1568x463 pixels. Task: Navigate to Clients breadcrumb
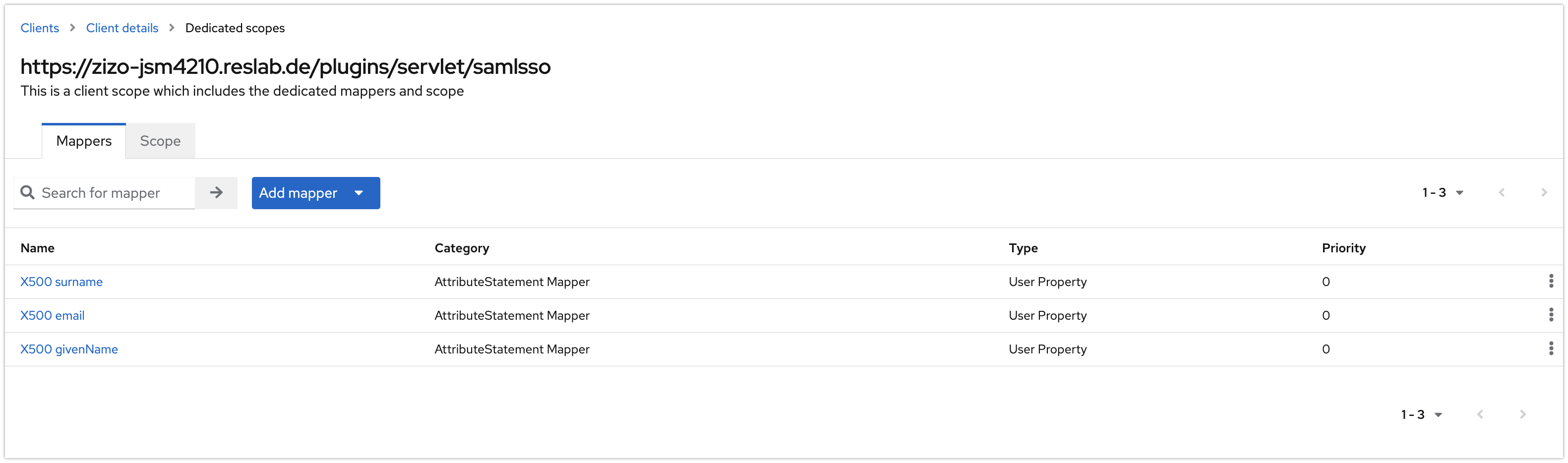[40, 28]
